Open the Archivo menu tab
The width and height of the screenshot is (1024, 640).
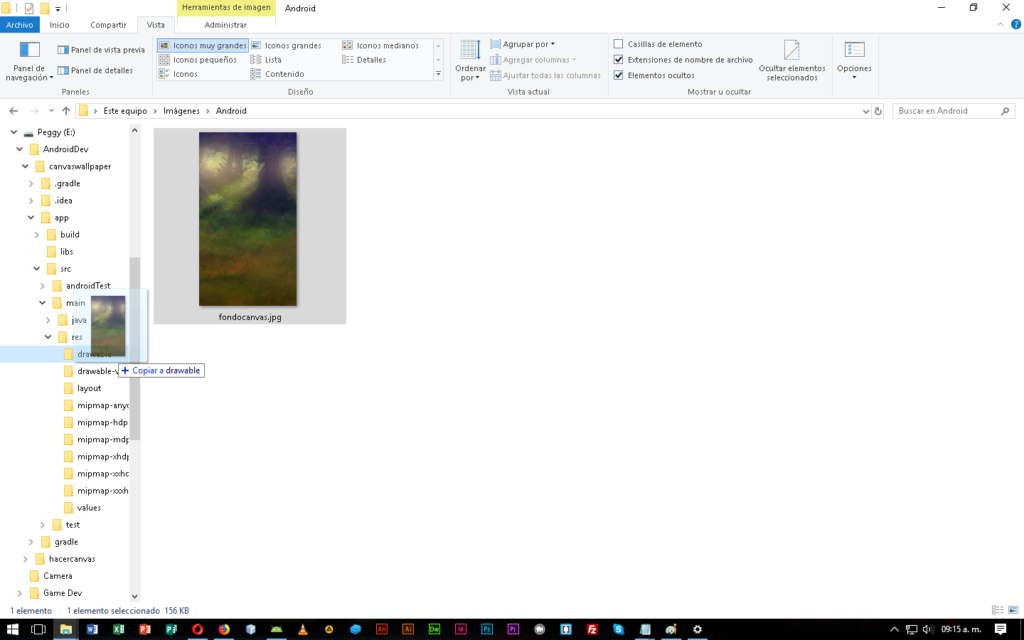pos(20,24)
